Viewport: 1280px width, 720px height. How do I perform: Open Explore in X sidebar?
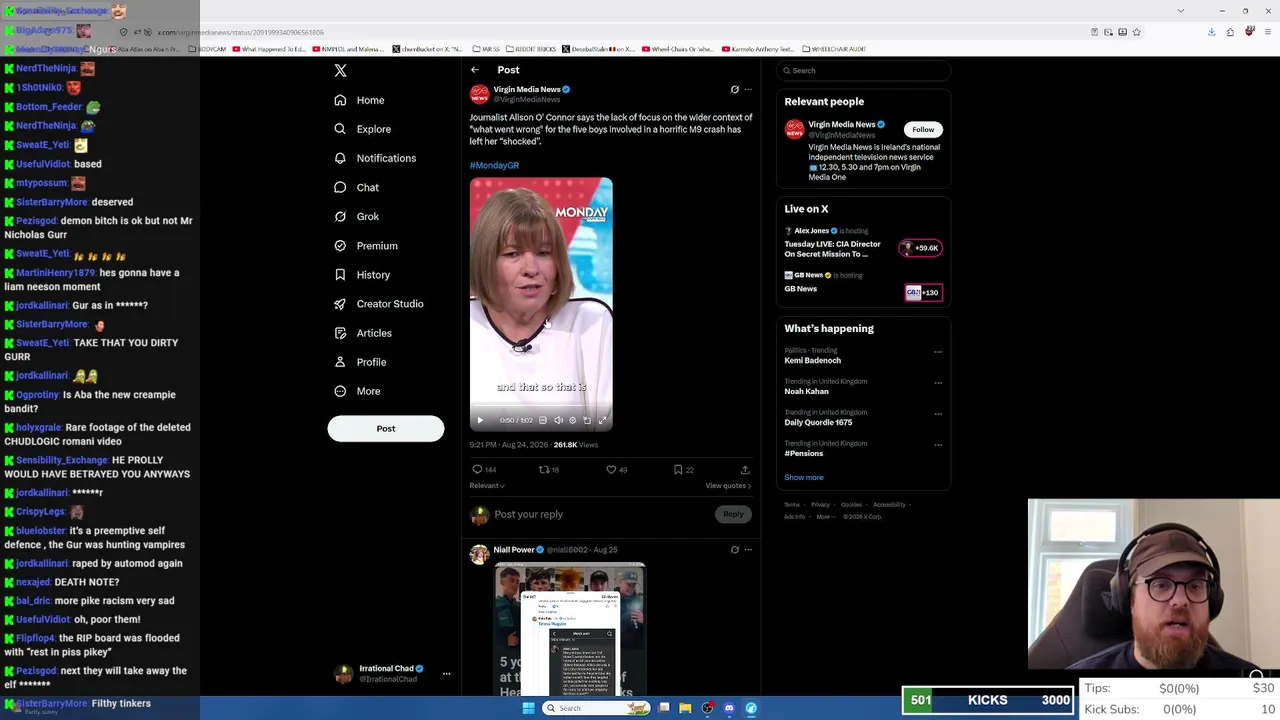click(362, 129)
